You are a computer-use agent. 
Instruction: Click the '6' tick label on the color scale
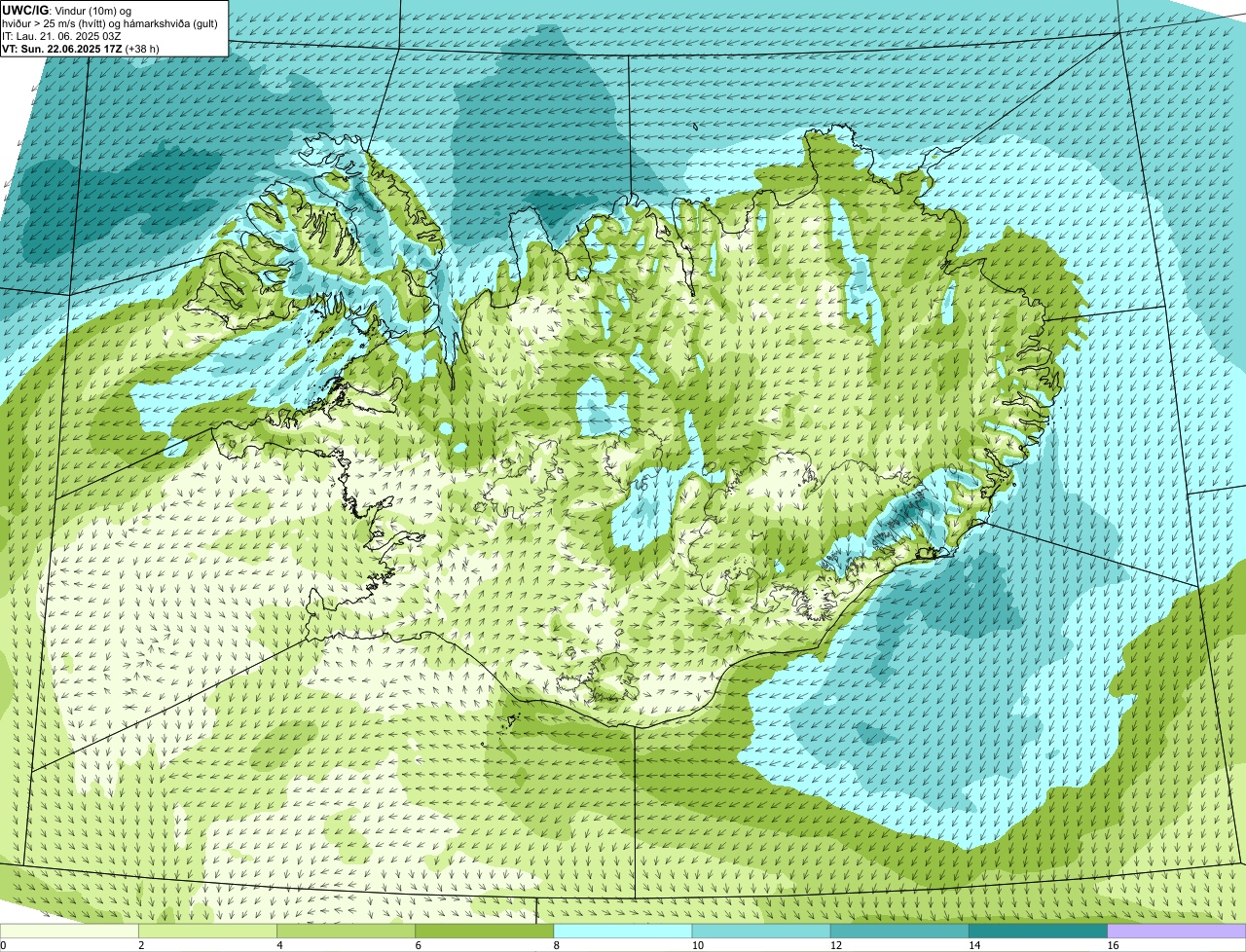coord(418,945)
